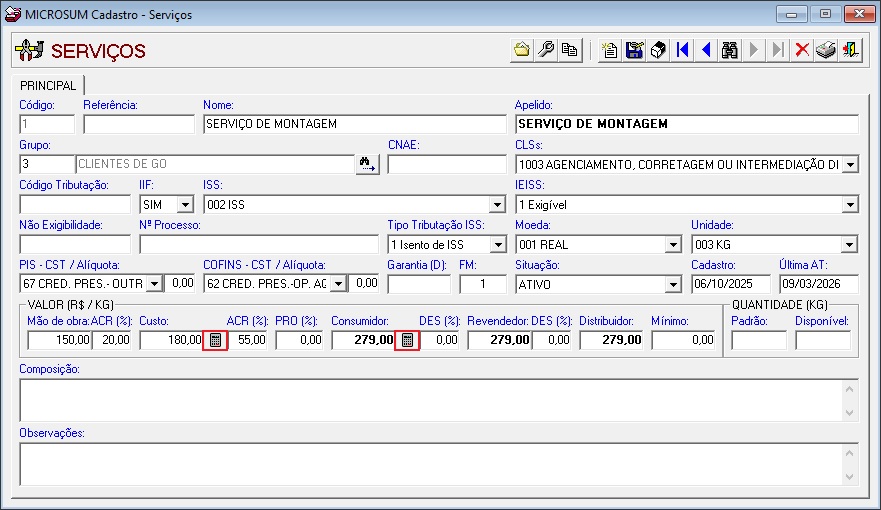Screen dimensions: 881x510
Task: Click the Nome field with SERVIÇO DE MONTAGEM
Action: tap(355, 124)
